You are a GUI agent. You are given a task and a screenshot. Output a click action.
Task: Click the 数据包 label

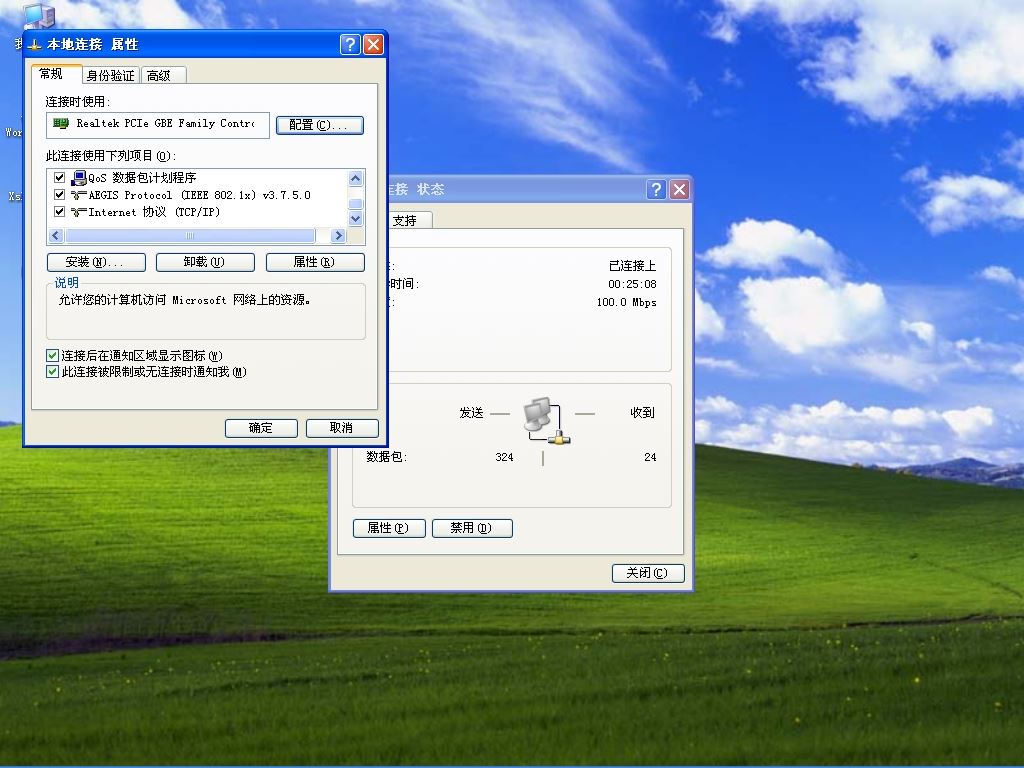point(387,457)
